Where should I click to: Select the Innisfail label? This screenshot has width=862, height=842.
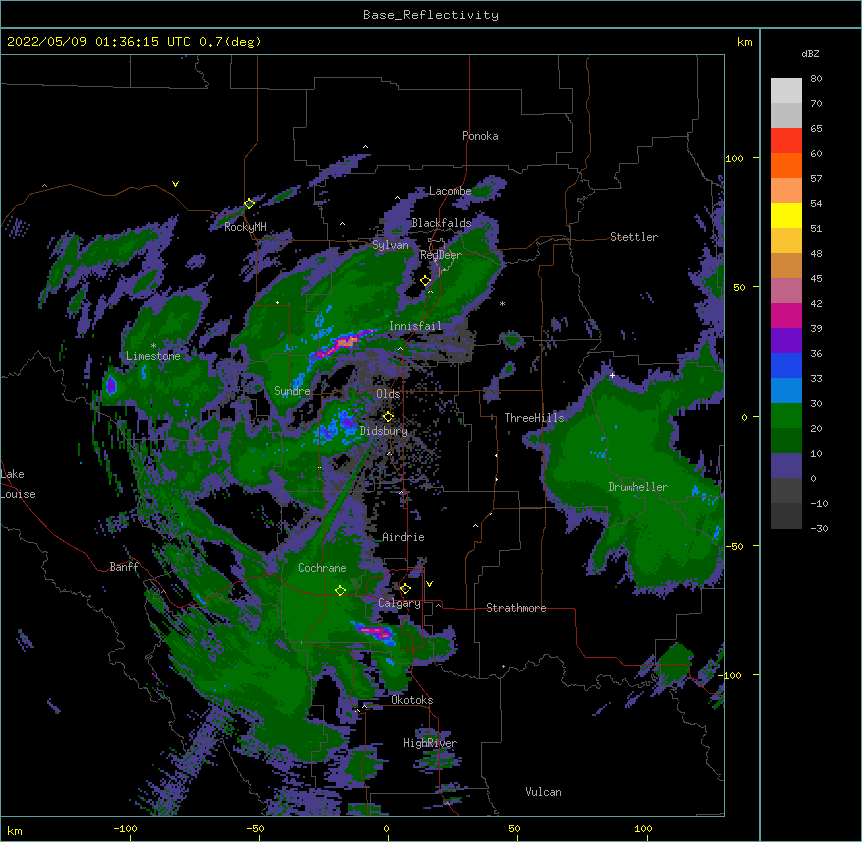(x=415, y=326)
